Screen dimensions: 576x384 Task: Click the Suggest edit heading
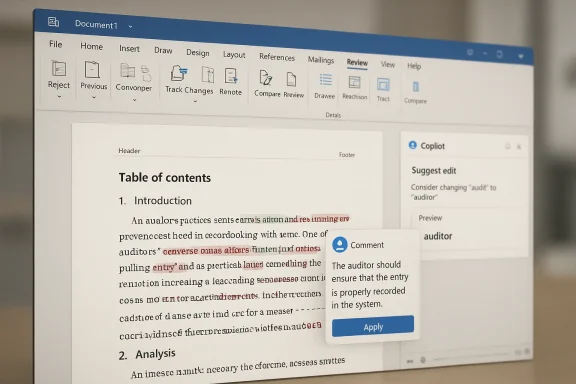[434, 171]
